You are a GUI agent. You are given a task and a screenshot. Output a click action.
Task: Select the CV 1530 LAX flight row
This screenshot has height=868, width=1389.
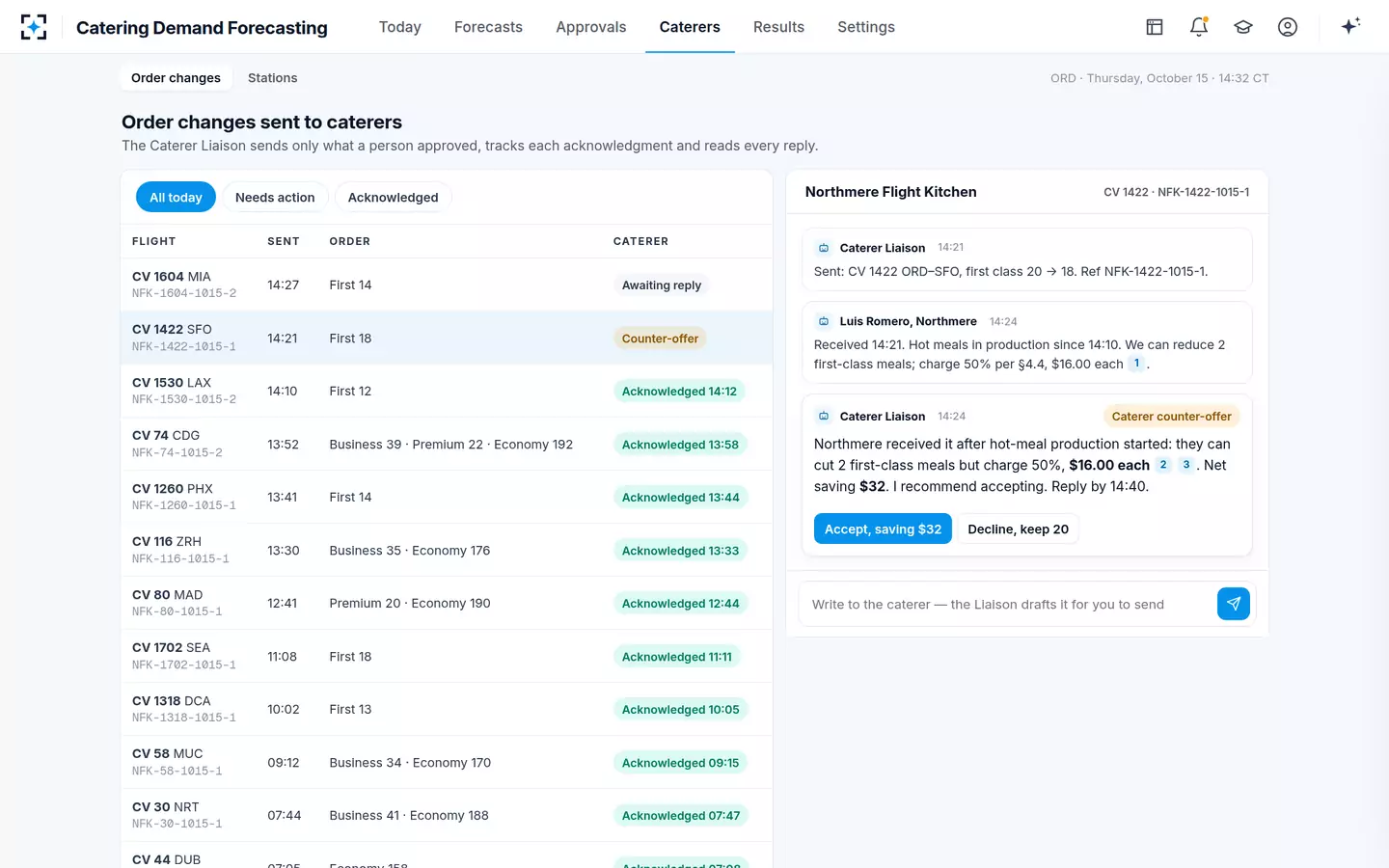click(447, 391)
